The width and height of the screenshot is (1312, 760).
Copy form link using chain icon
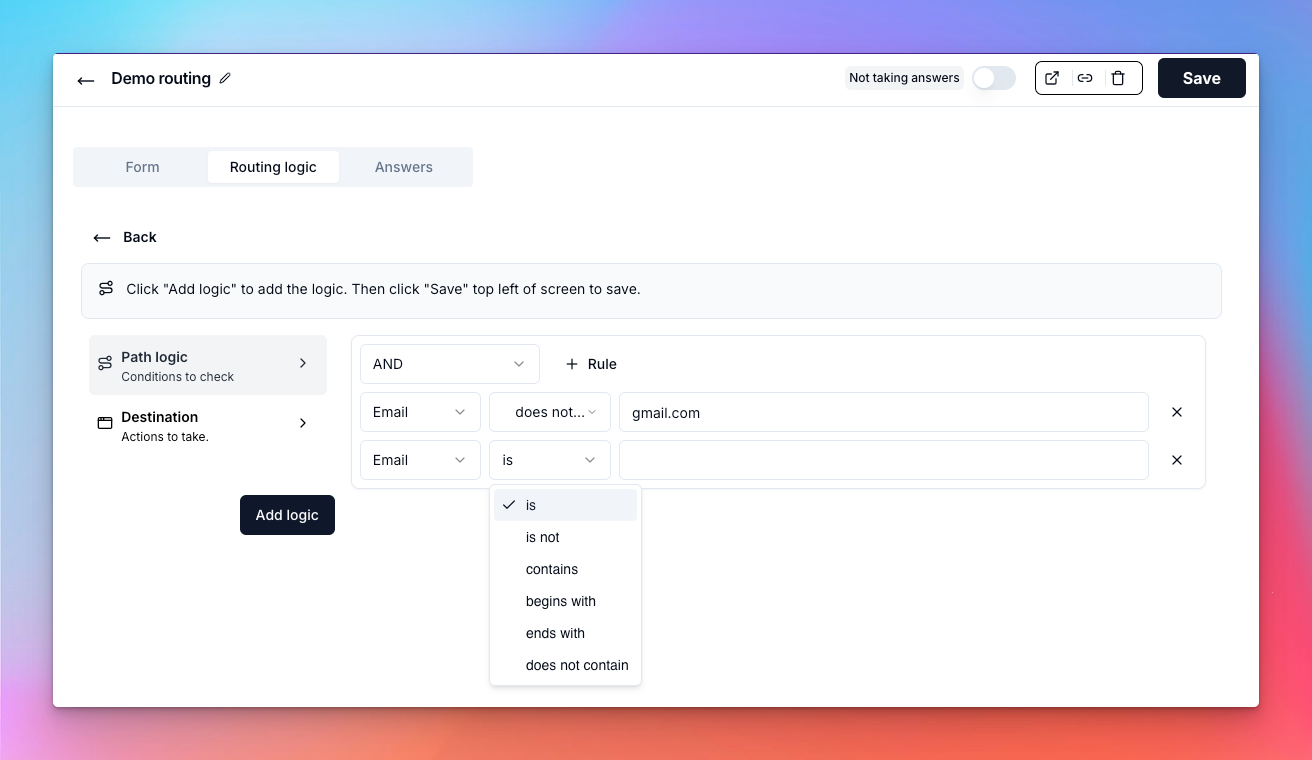click(1085, 78)
